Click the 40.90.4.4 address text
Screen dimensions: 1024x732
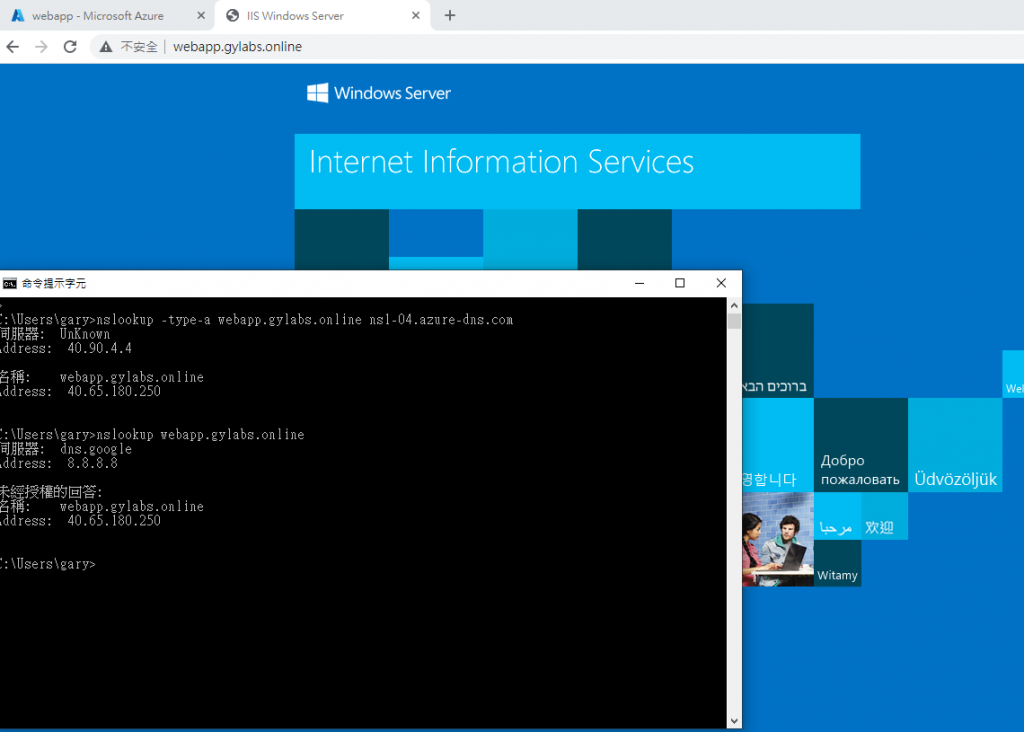(x=99, y=349)
